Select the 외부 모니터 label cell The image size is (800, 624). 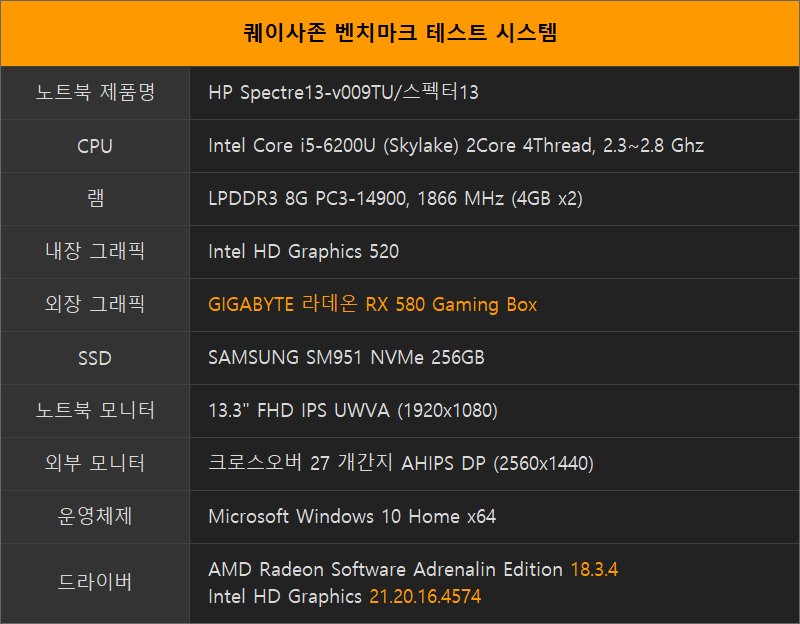coord(95,464)
